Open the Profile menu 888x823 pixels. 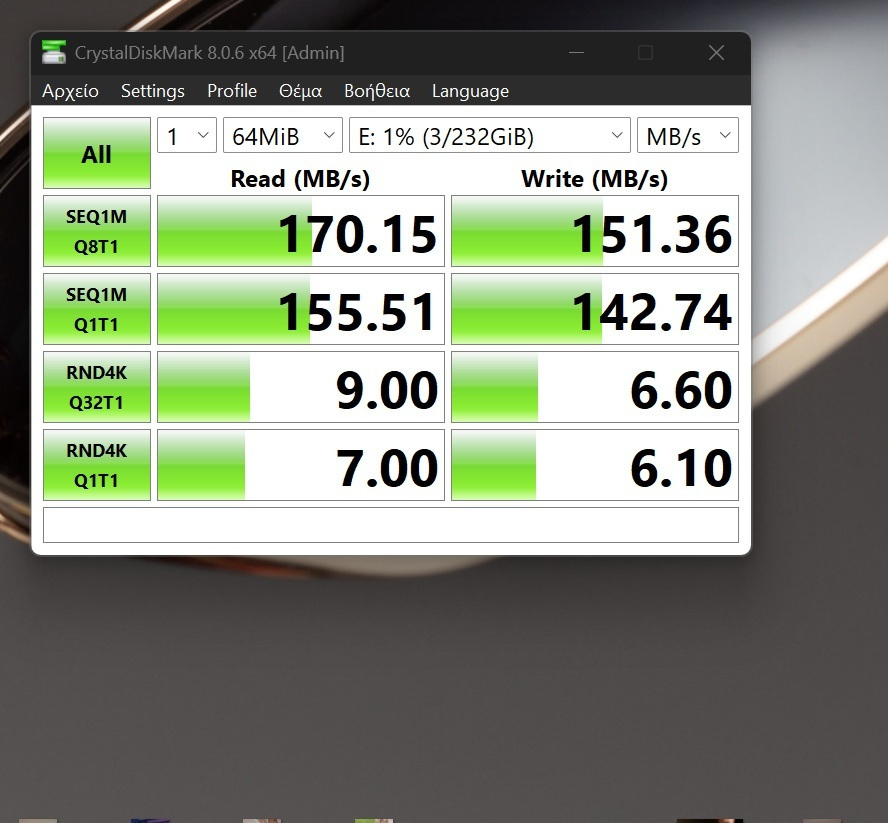232,91
